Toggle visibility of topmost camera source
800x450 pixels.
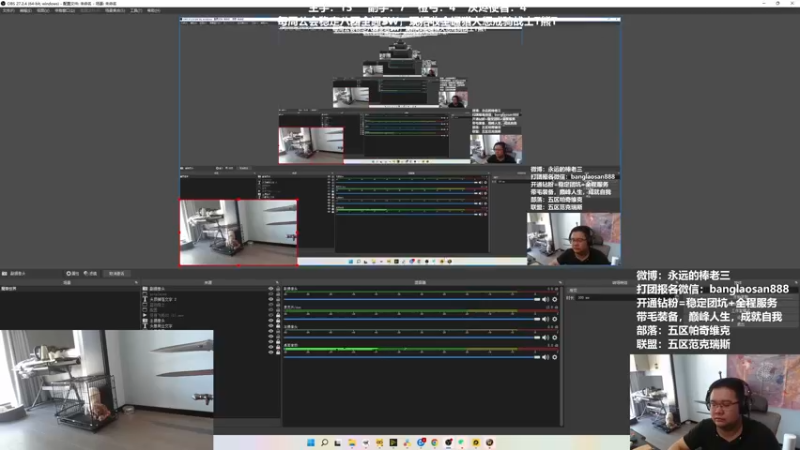coord(271,289)
